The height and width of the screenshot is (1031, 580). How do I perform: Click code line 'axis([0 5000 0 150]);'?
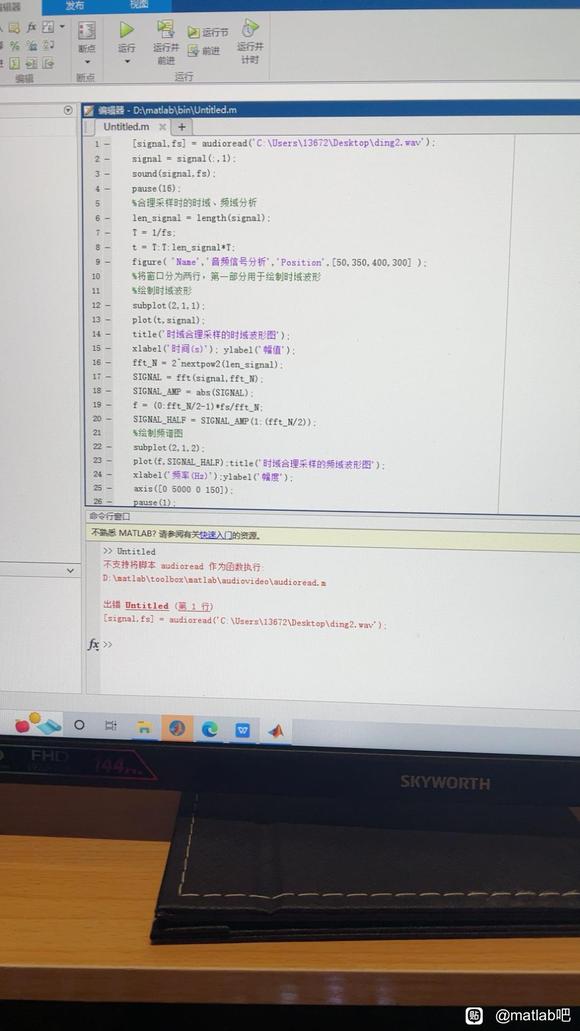183,490
